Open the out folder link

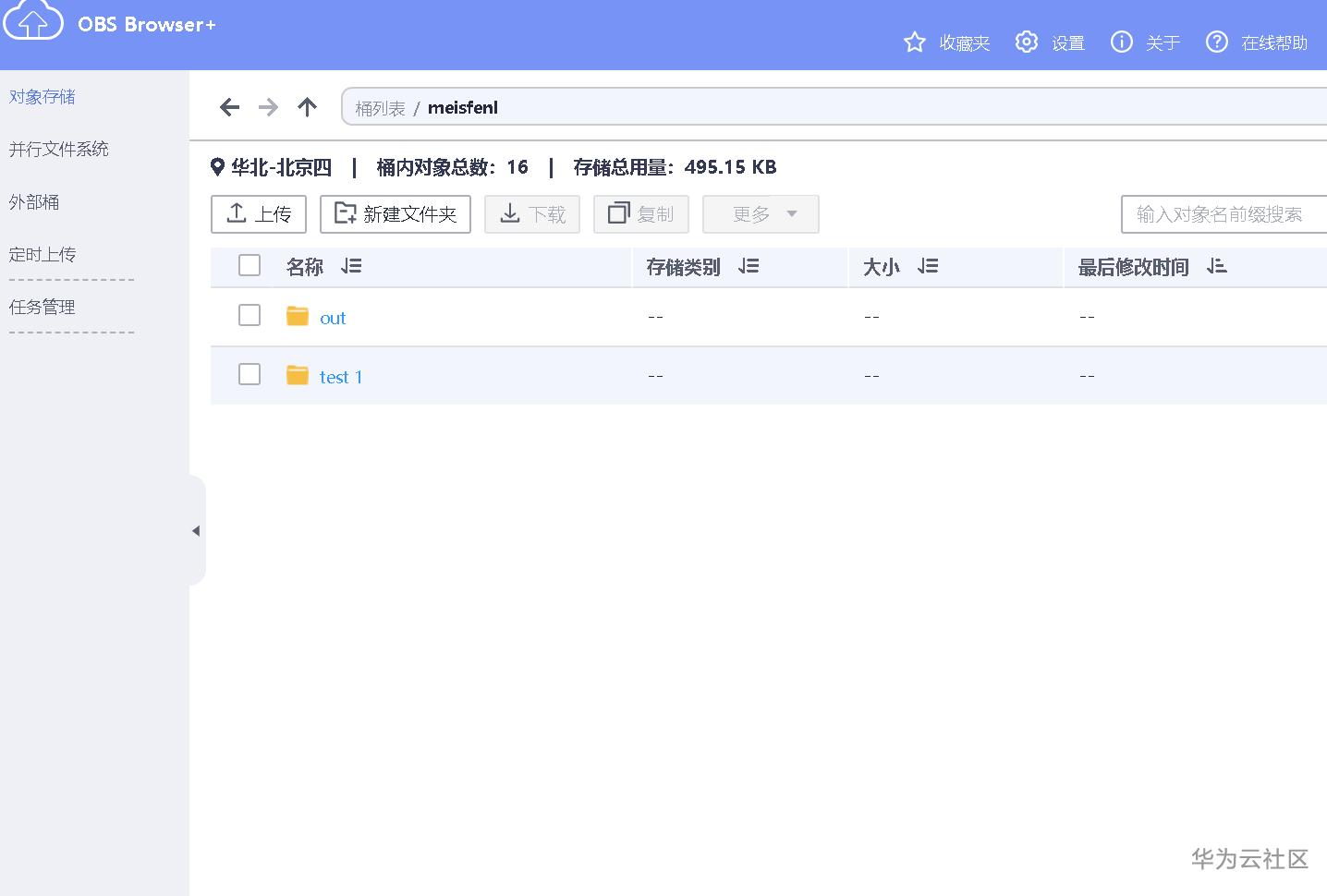coord(332,317)
